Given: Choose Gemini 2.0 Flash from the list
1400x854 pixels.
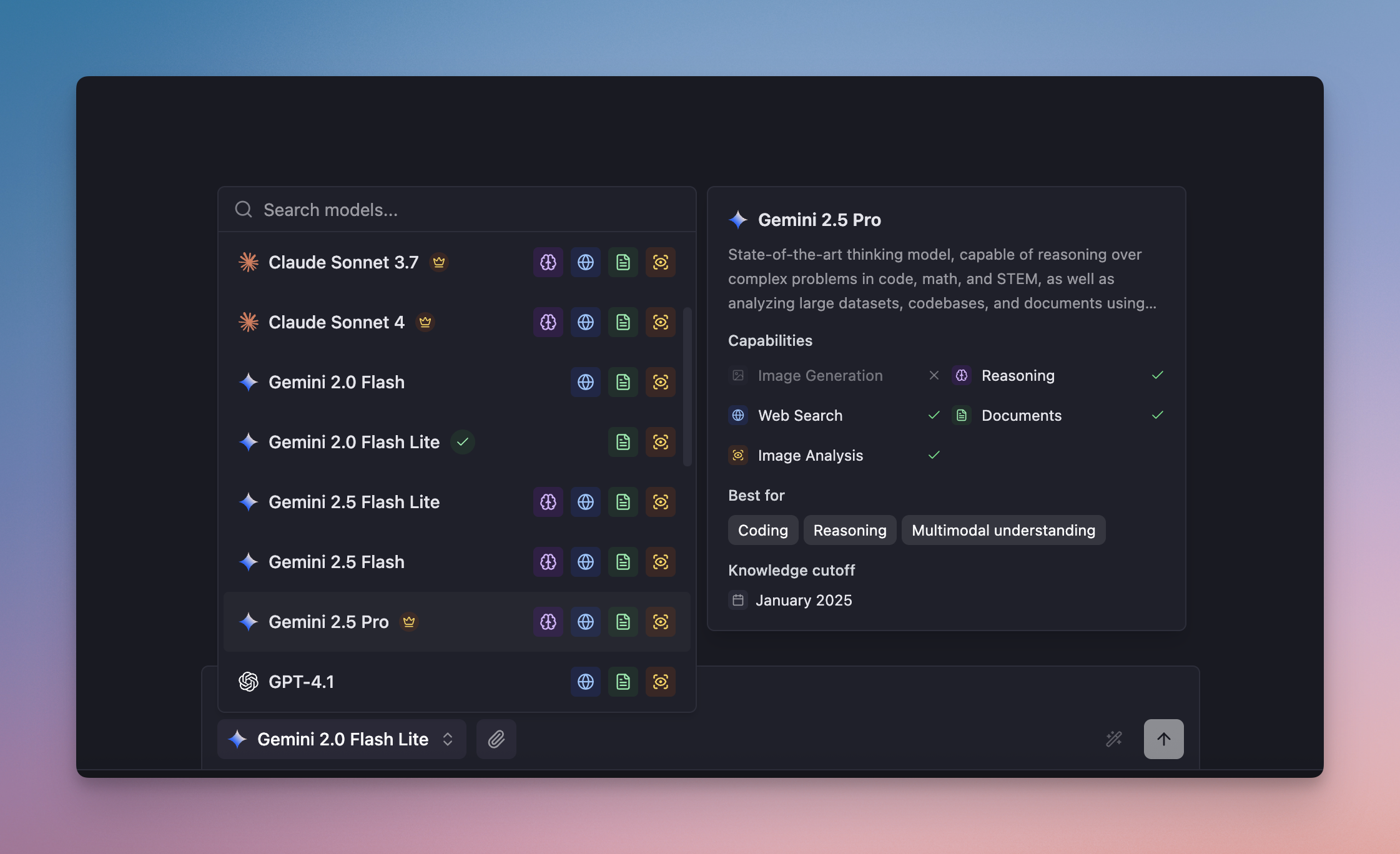Looking at the screenshot, I should [x=457, y=382].
